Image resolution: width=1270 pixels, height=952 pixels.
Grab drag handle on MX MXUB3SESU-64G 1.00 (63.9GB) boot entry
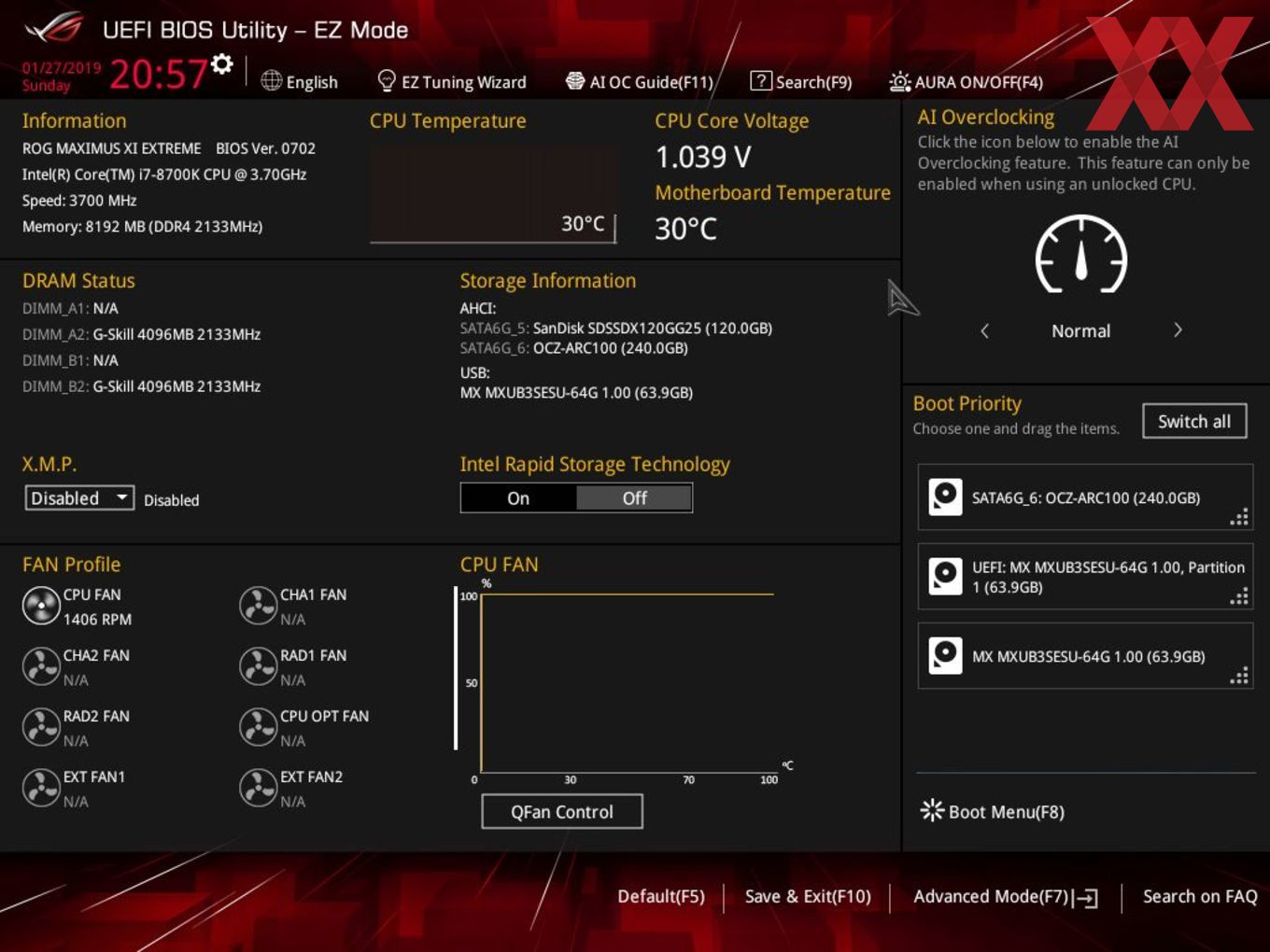[1239, 677]
